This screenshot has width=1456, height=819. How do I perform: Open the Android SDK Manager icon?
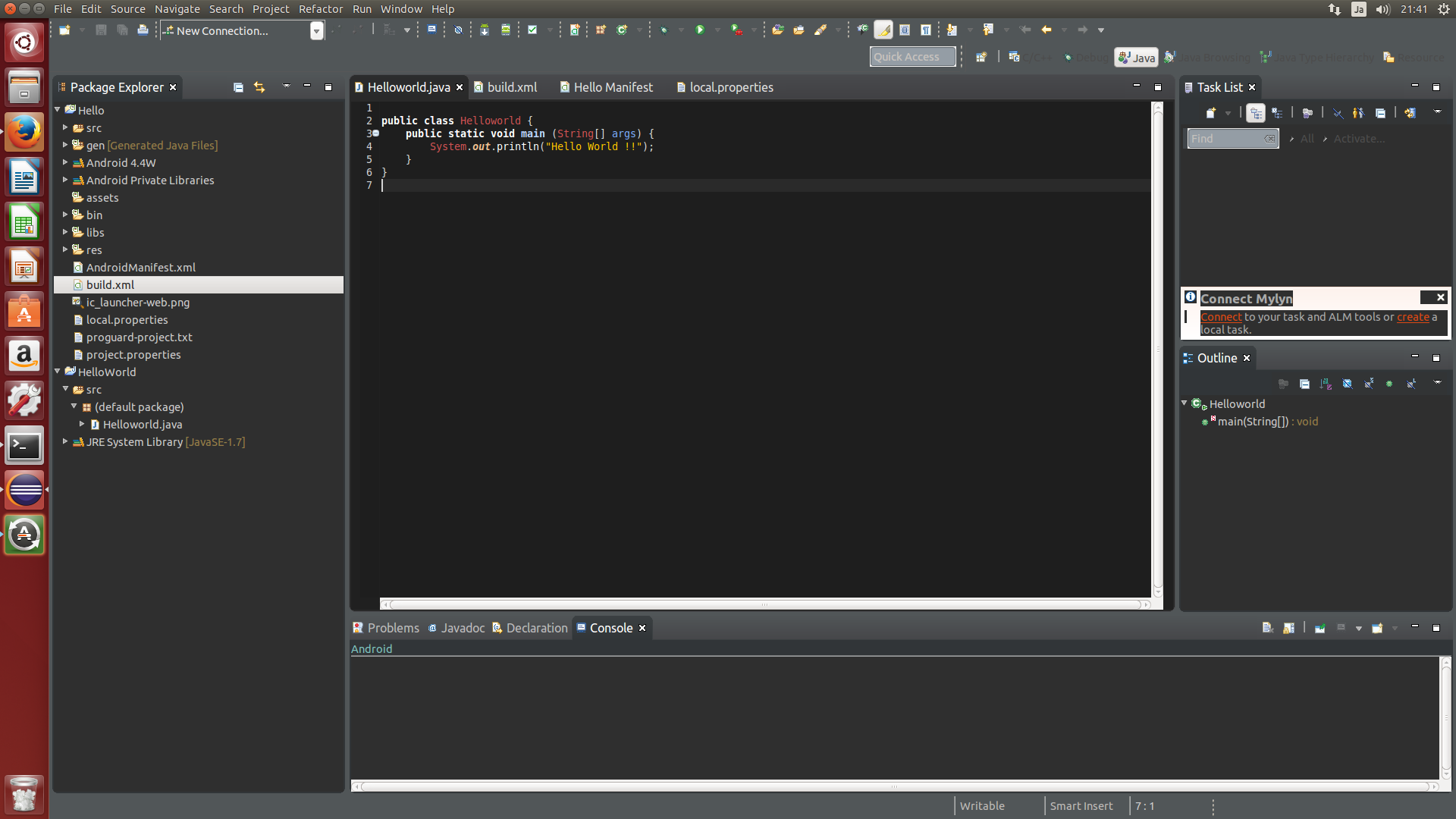click(484, 30)
